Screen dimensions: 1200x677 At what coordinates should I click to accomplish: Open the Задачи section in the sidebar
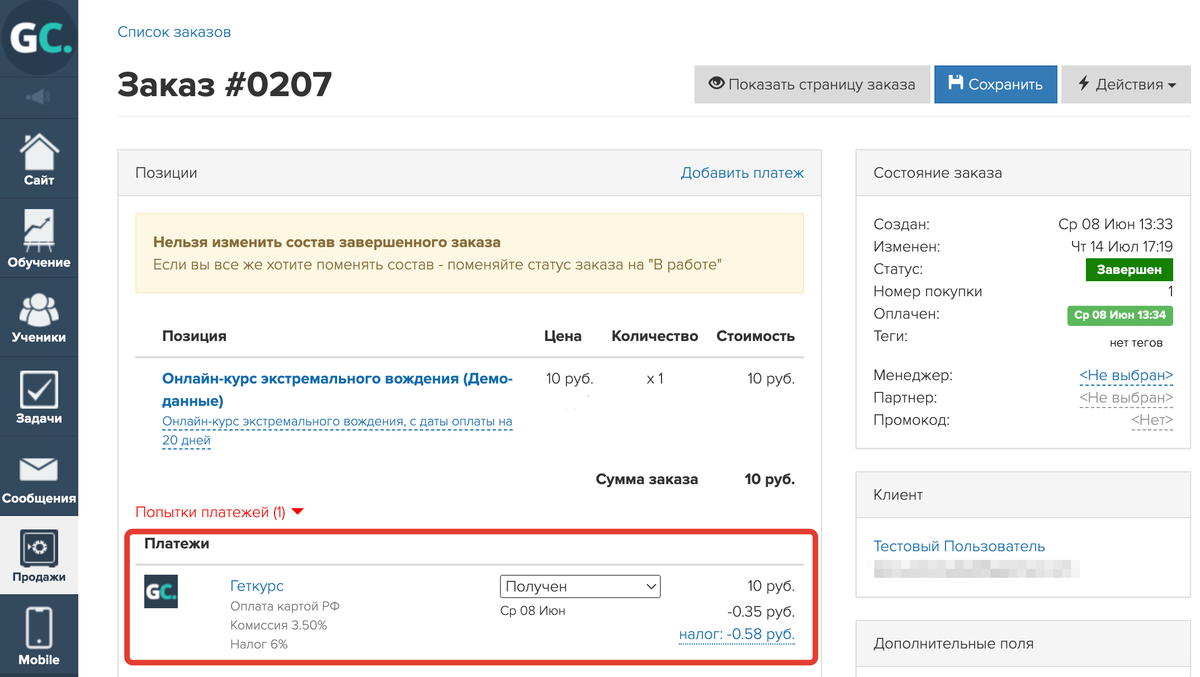pyautogui.click(x=39, y=397)
